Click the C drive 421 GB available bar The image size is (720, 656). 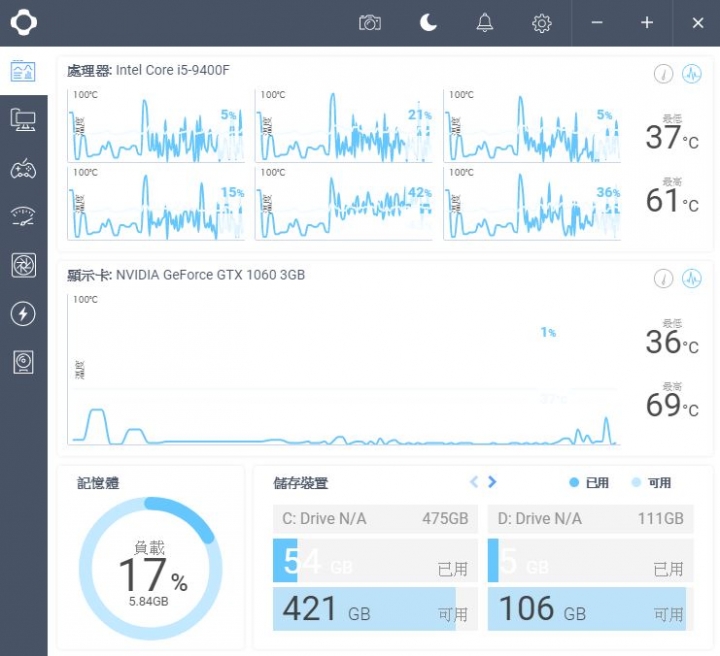[375, 609]
